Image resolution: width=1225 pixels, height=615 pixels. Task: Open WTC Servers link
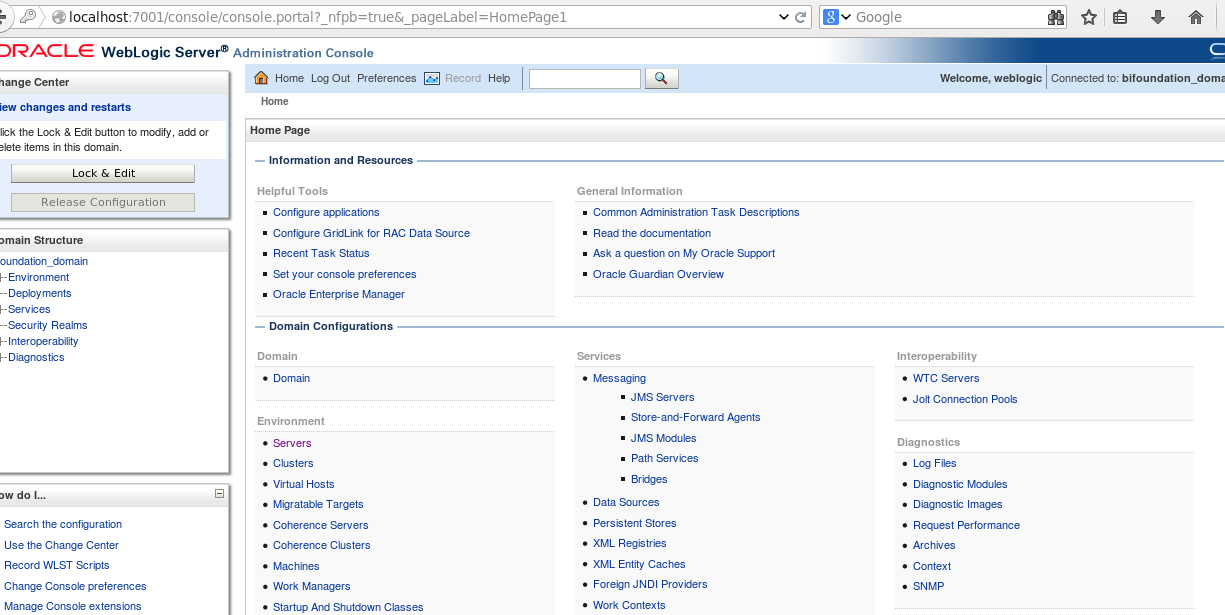point(946,378)
